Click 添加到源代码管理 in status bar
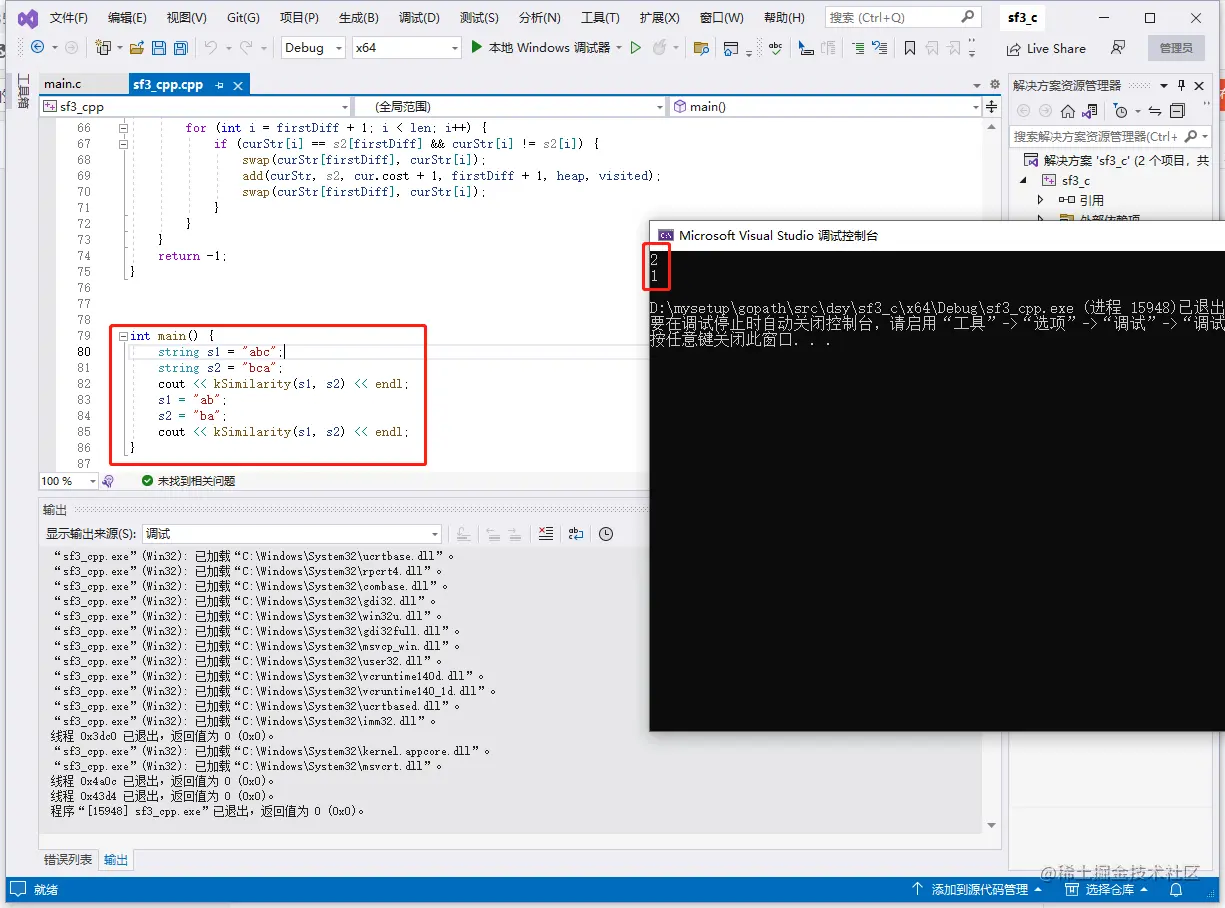This screenshot has height=908, width=1225. [979, 889]
